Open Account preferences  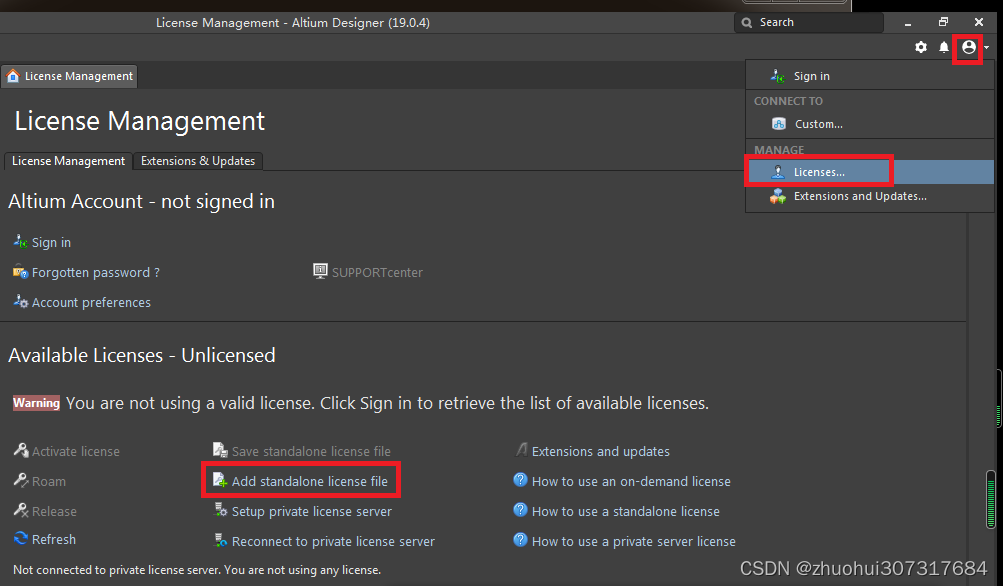(x=91, y=302)
